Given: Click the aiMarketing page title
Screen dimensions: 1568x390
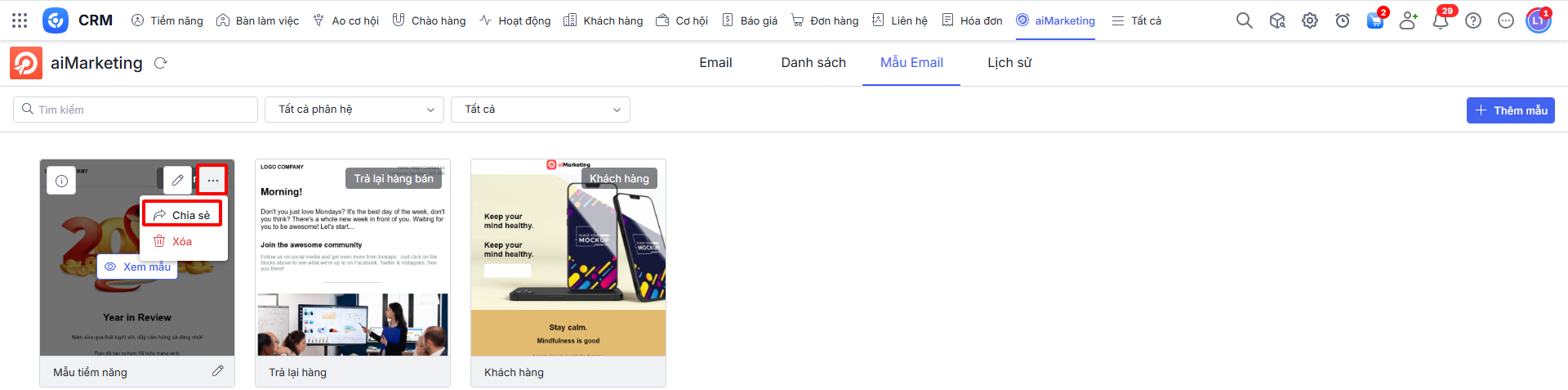Looking at the screenshot, I should pyautogui.click(x=96, y=63).
